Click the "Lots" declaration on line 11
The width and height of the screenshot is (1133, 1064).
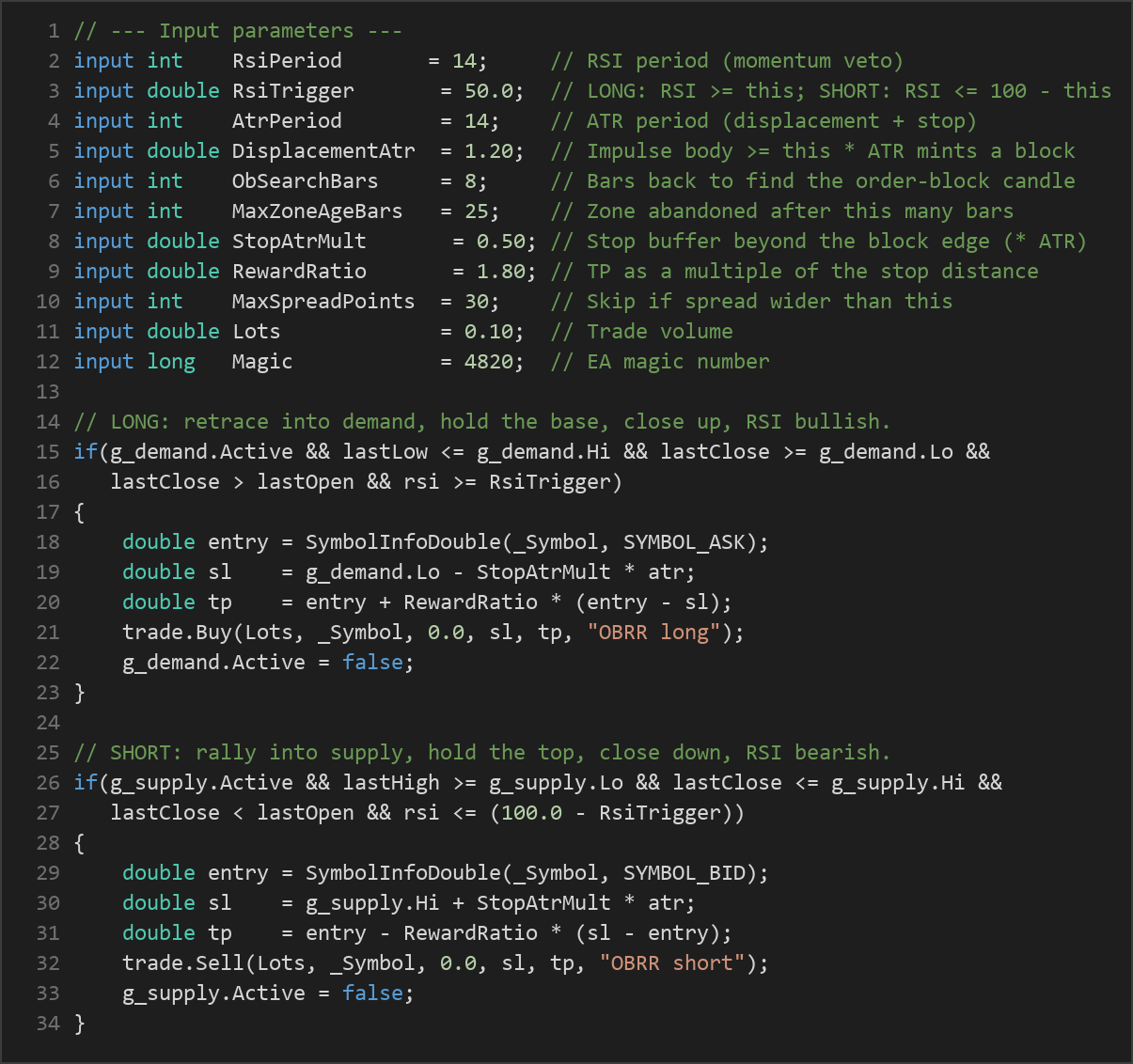pos(256,332)
